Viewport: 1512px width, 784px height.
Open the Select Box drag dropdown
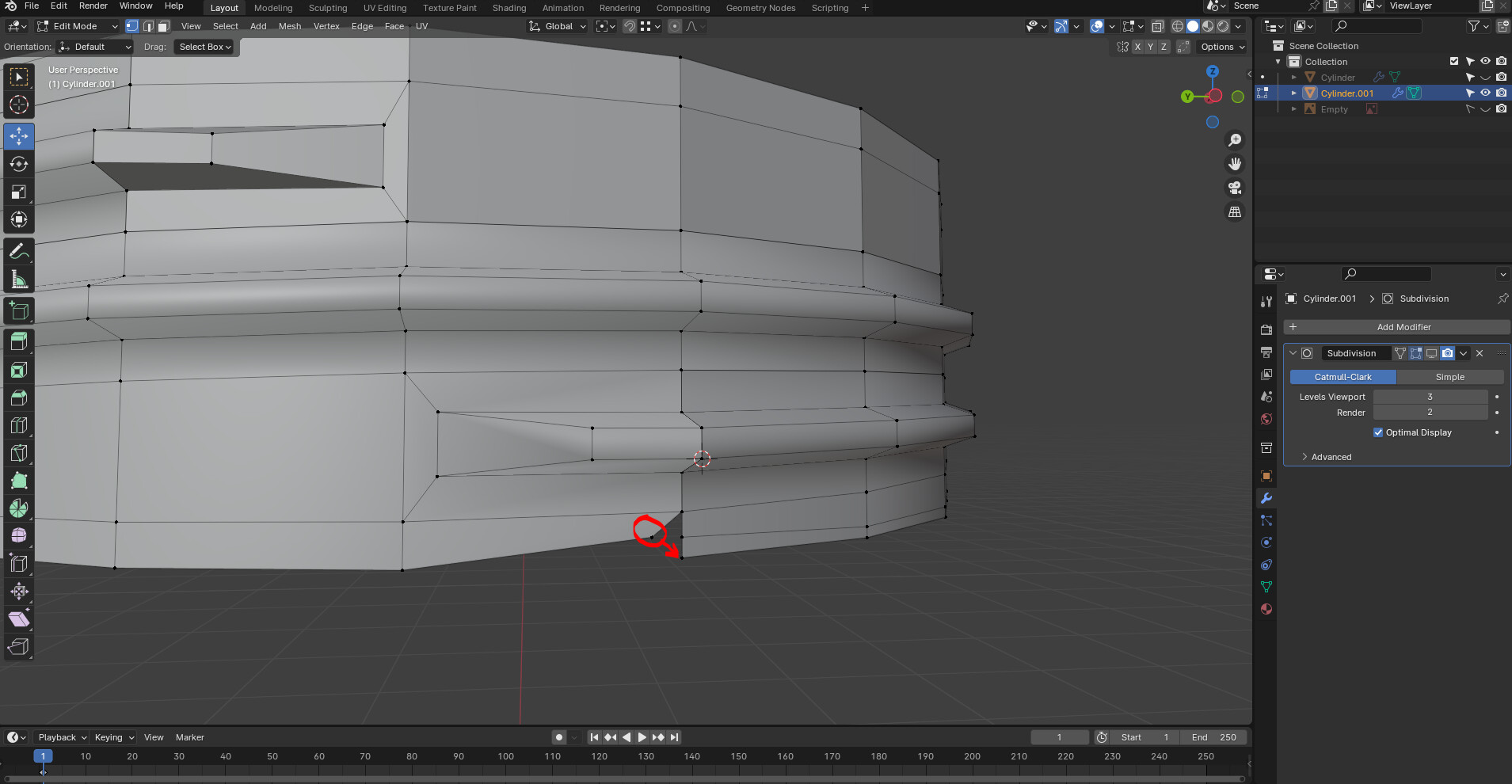pos(205,47)
